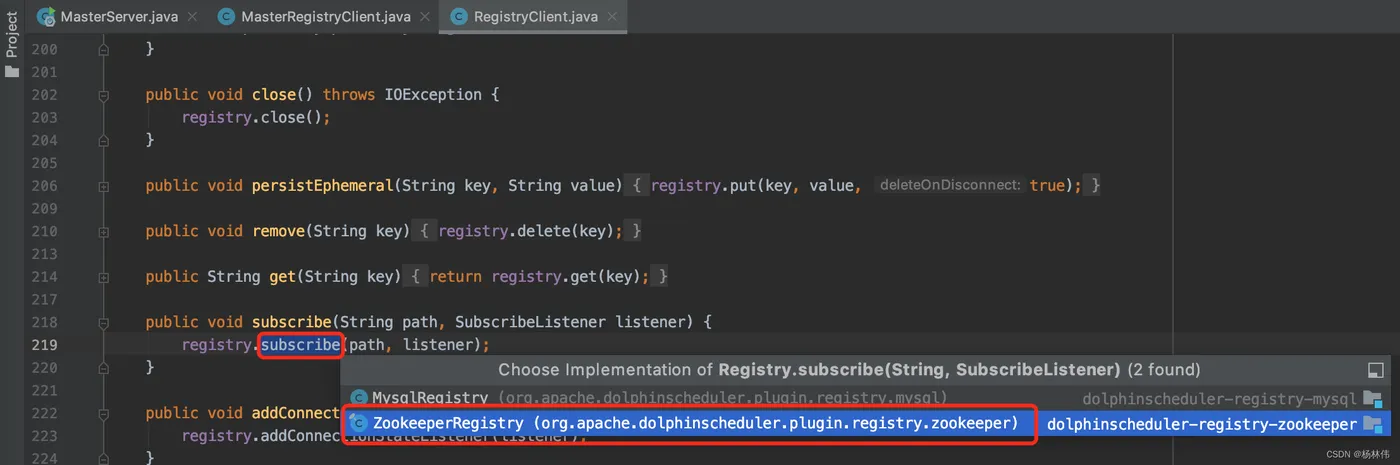
Task: Click the get method name on line 214
Action: tap(283, 277)
